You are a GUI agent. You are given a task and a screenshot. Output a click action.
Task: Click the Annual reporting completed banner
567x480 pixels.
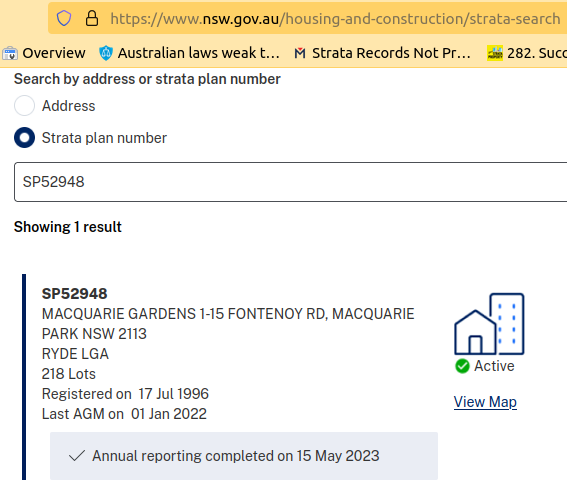(244, 456)
